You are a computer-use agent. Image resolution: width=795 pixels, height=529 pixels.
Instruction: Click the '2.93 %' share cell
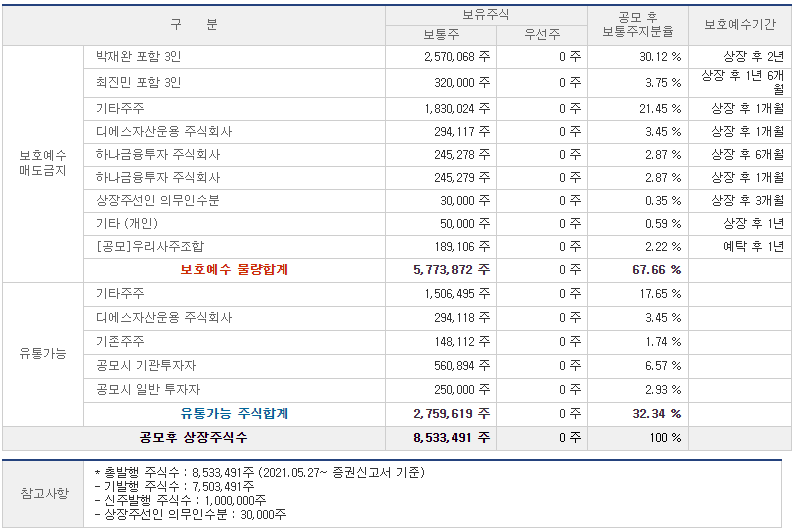tap(663, 390)
